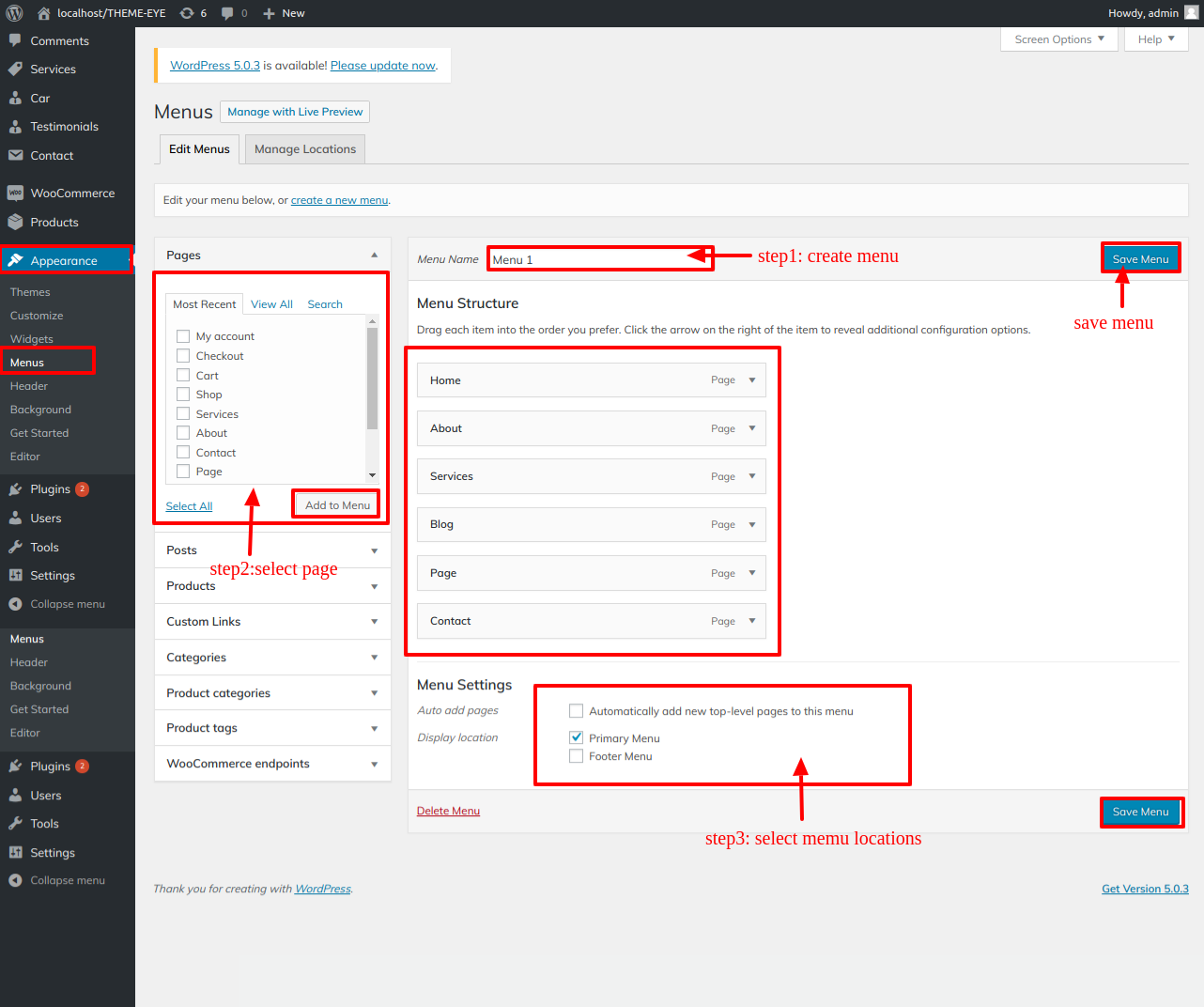The width and height of the screenshot is (1204, 1007).
Task: Check the My account page checkbox
Action: (x=183, y=335)
